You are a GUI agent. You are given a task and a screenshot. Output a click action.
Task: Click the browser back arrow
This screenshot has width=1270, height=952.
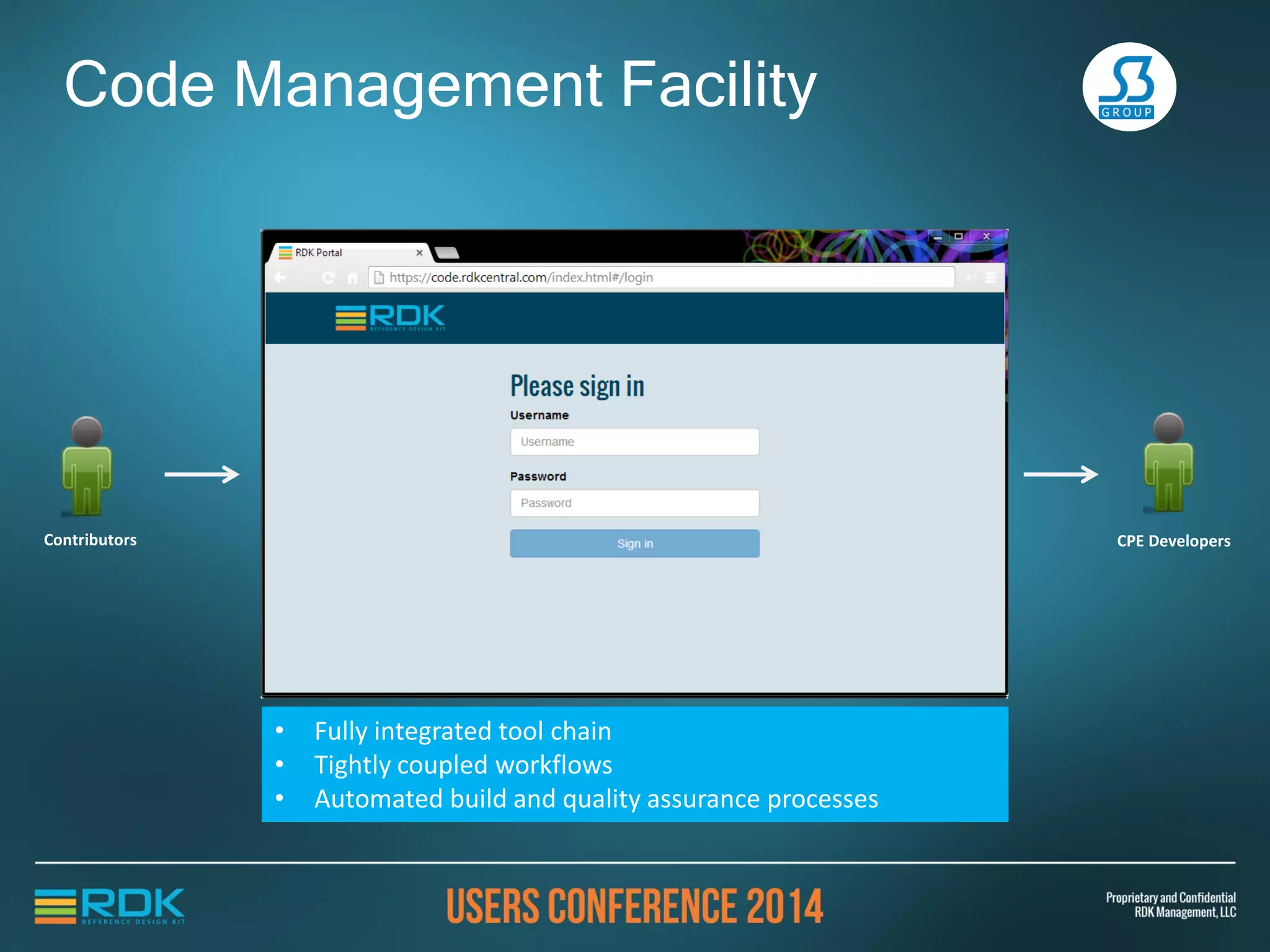pos(281,278)
